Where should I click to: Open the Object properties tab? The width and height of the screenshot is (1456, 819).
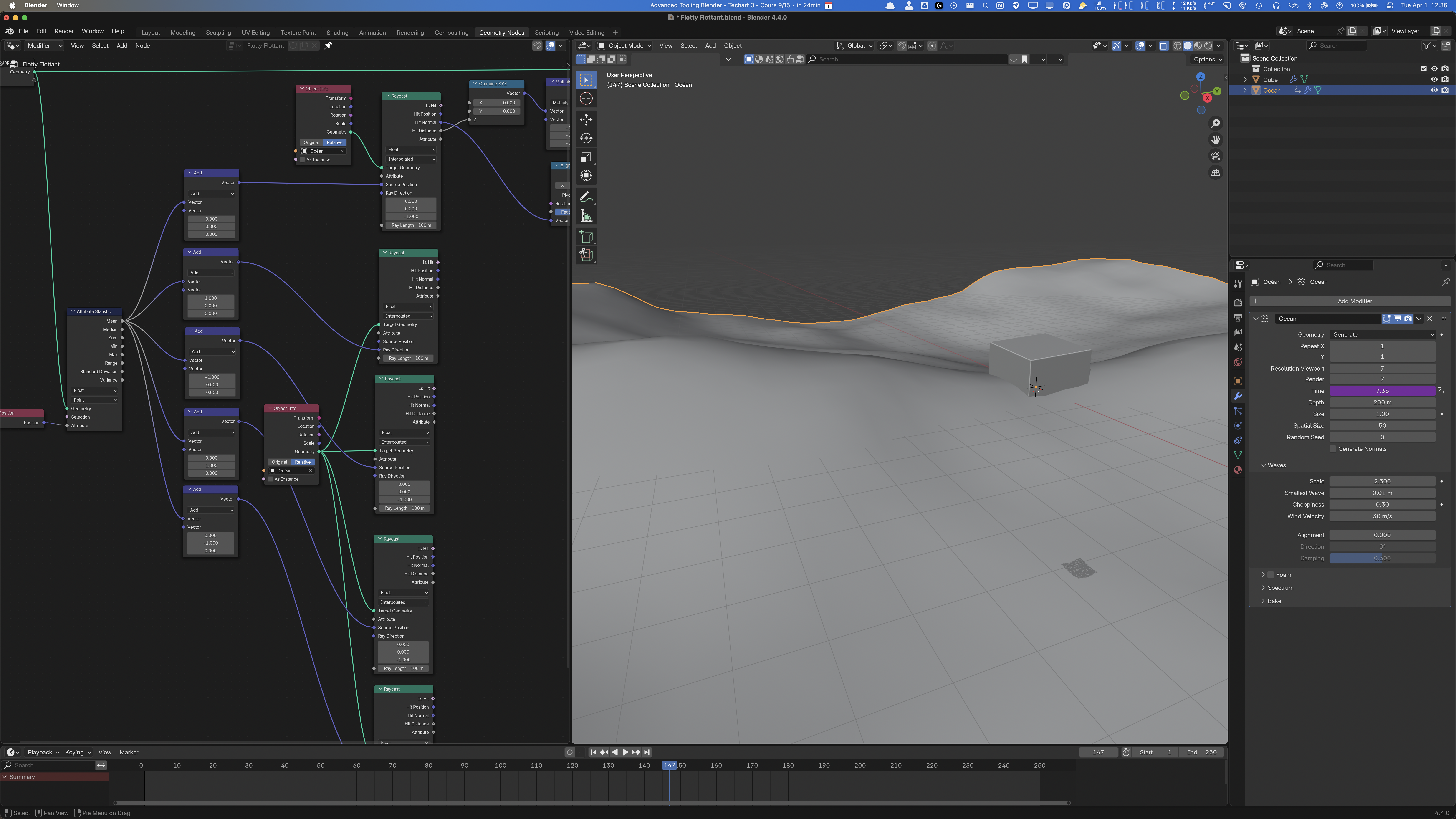pyautogui.click(x=1238, y=381)
